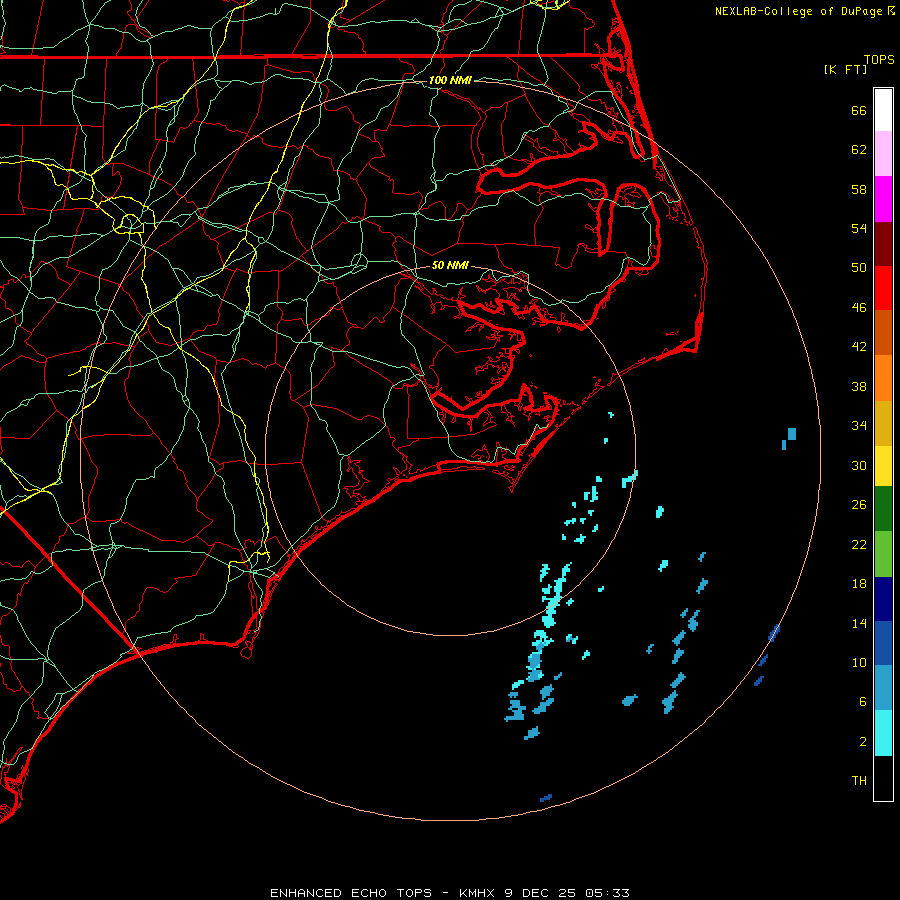This screenshot has width=900, height=900.
Task: Click the legend value 14
Action: point(859,623)
